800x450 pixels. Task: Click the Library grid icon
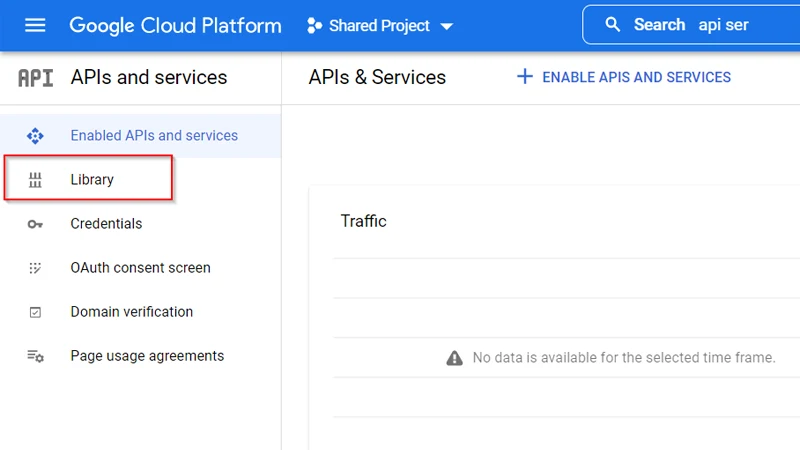[36, 180]
